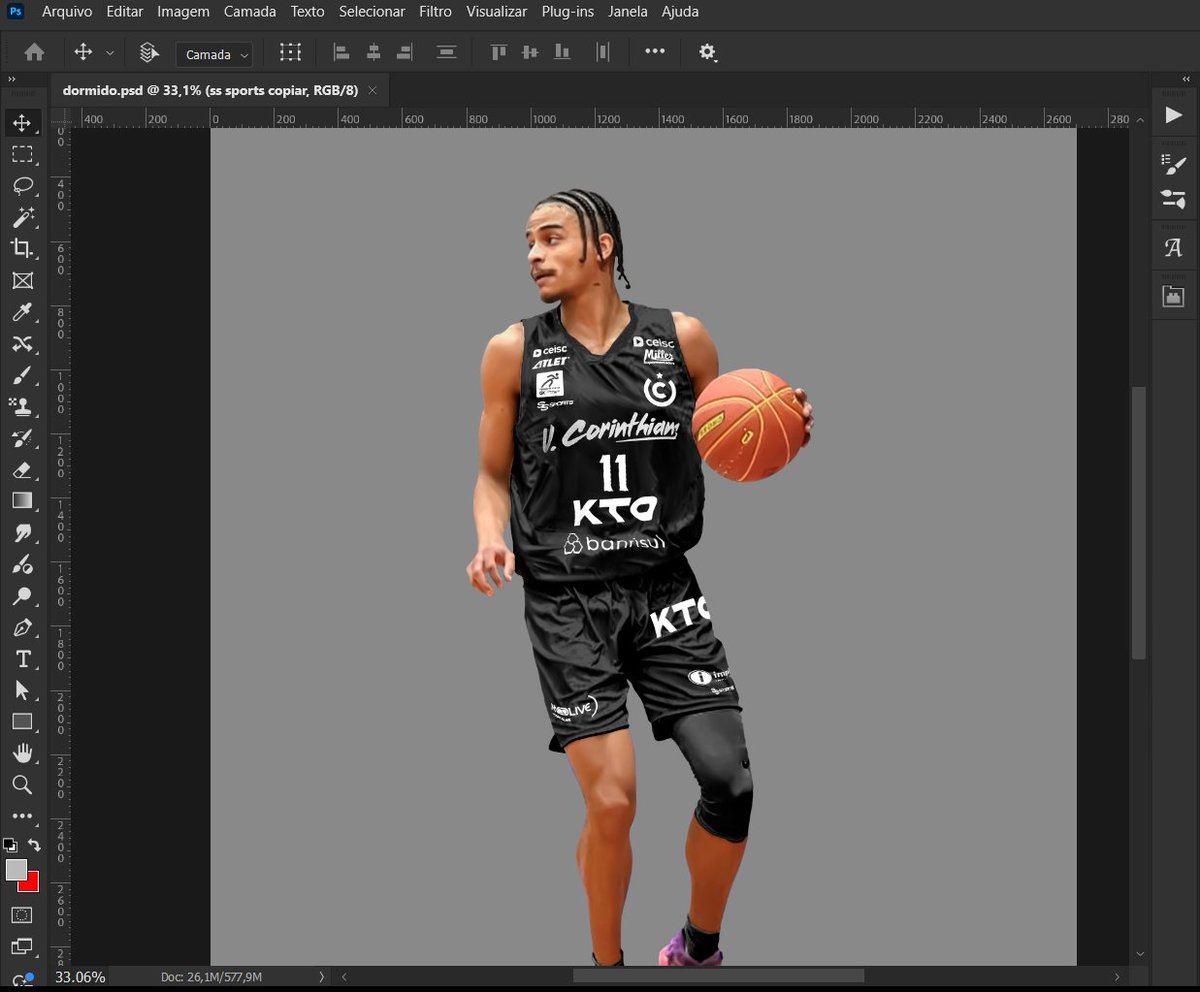Select the Move tool in the left toolbar
Screen dimensions: 1200x992
[22, 123]
